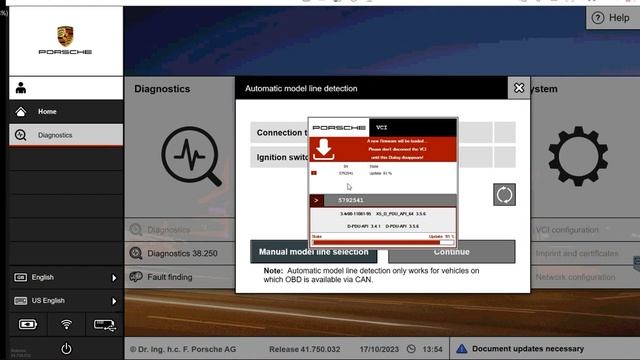640x360 pixels.
Task: Click the refresh detection button
Action: [x=504, y=195]
